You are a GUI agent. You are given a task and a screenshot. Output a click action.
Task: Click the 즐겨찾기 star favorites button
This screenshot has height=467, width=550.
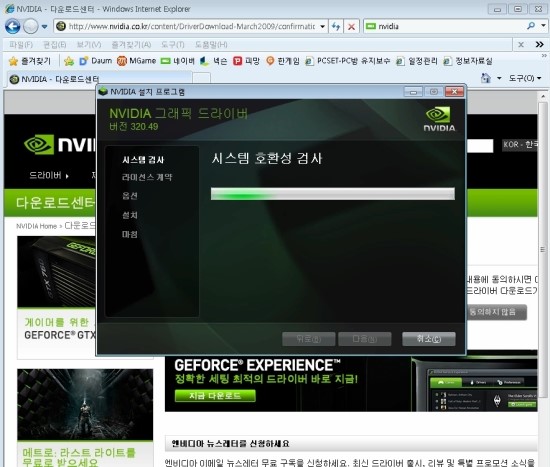(x=30, y=61)
